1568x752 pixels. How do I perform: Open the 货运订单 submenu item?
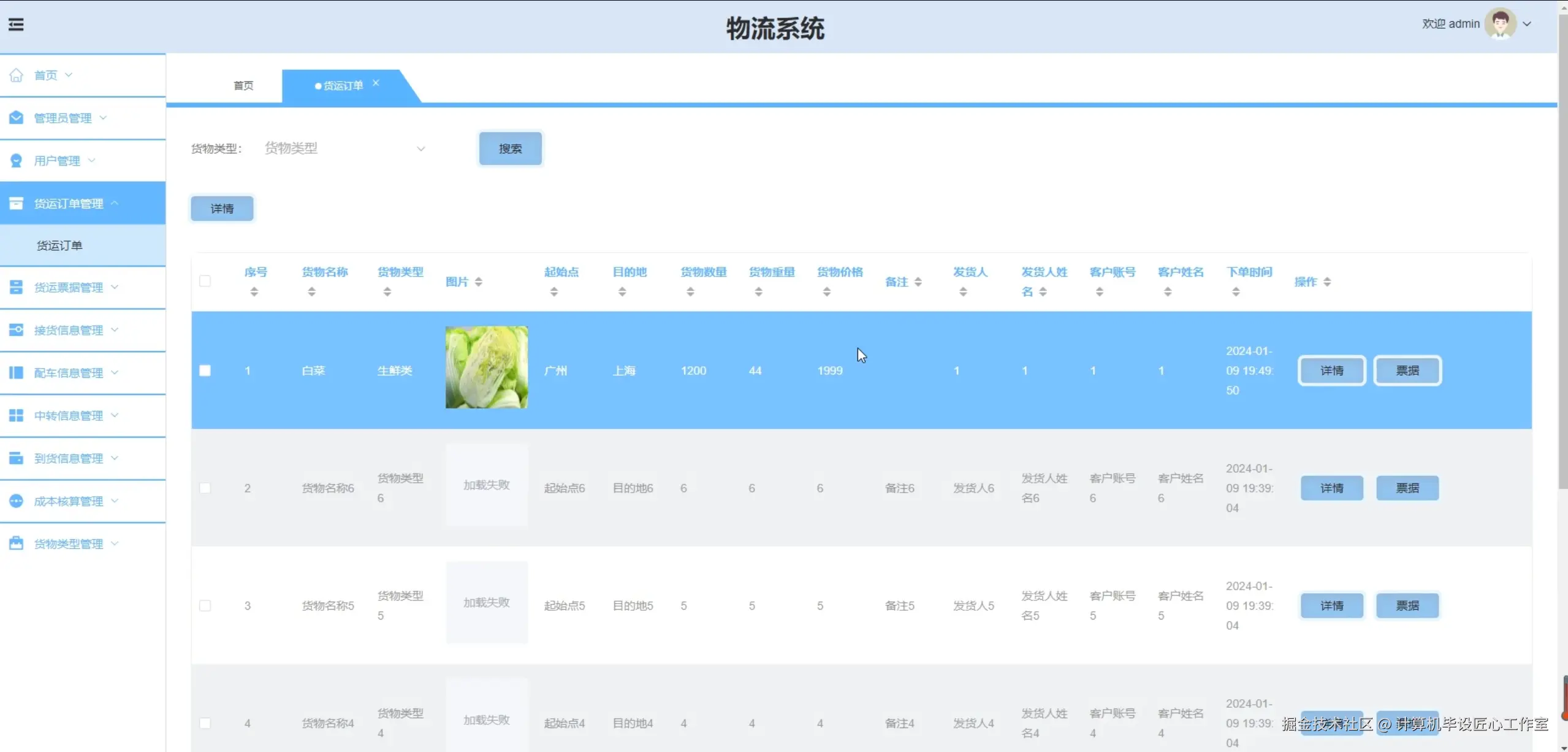point(59,245)
